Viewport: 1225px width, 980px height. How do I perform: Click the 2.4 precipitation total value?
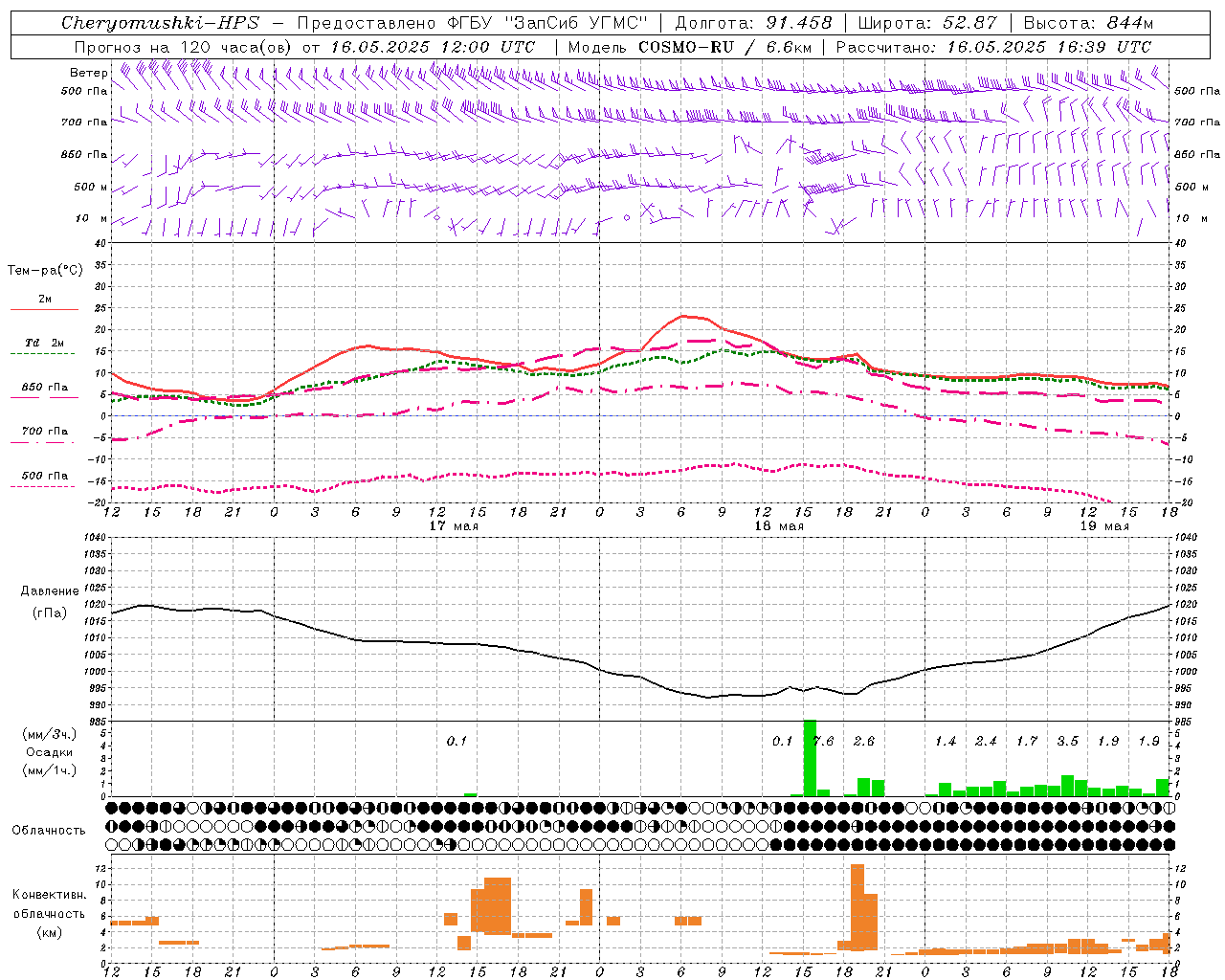(987, 742)
